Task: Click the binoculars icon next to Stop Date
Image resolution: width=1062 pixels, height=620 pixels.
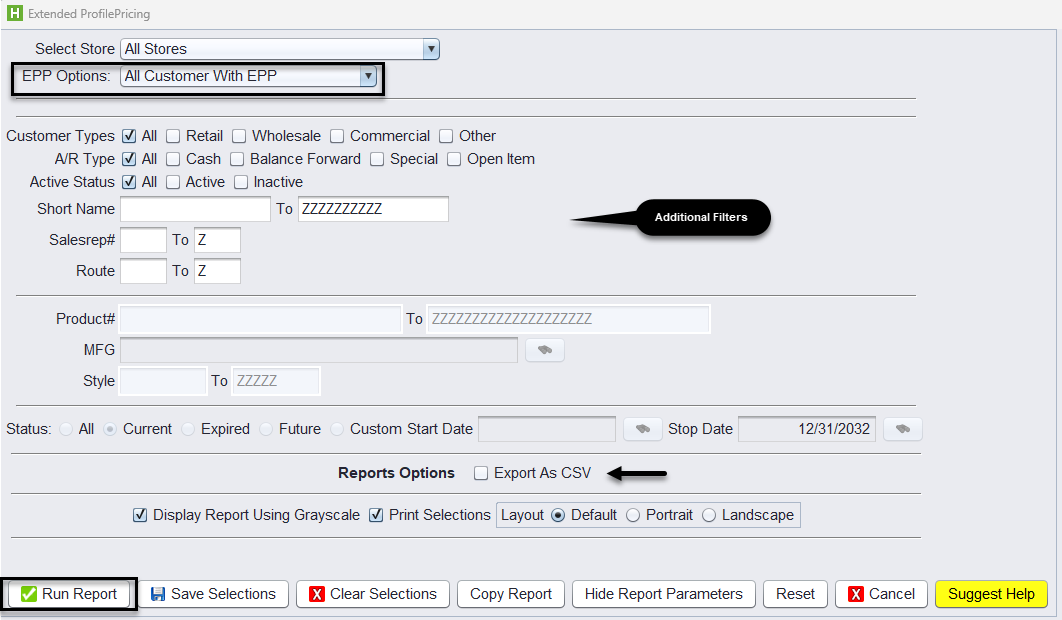Action: tap(902, 428)
